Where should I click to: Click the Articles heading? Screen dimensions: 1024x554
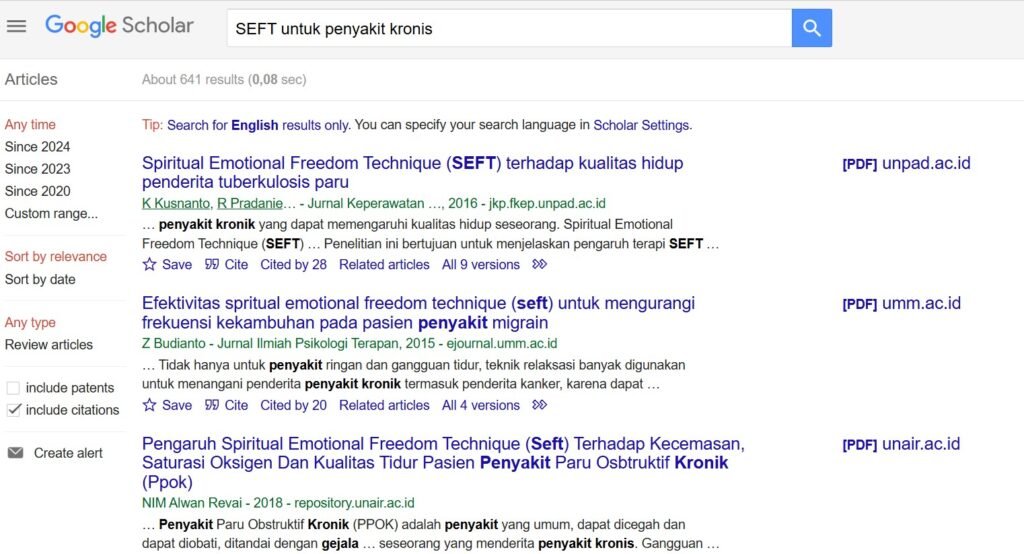pos(31,80)
